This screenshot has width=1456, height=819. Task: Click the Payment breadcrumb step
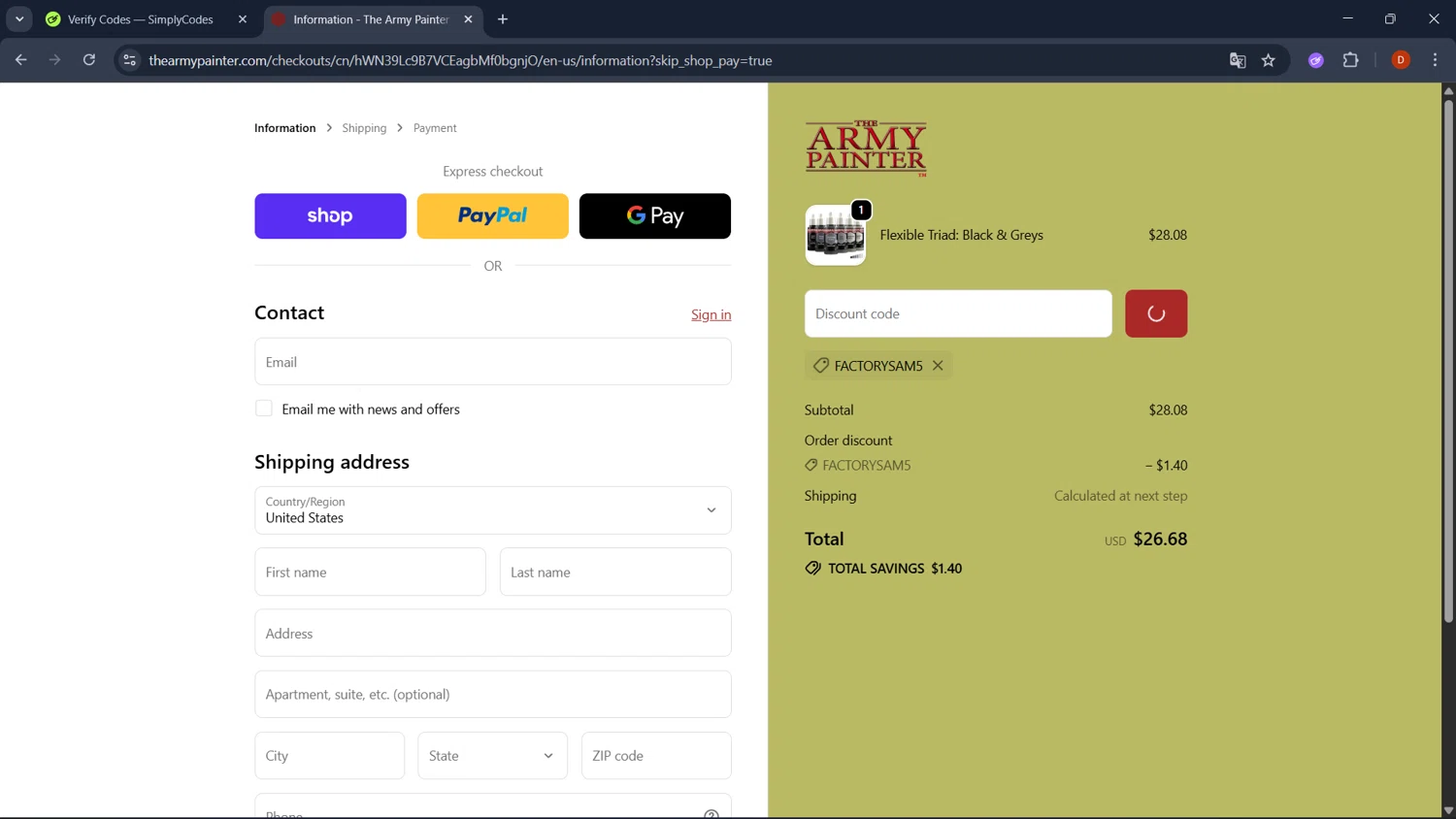[435, 128]
